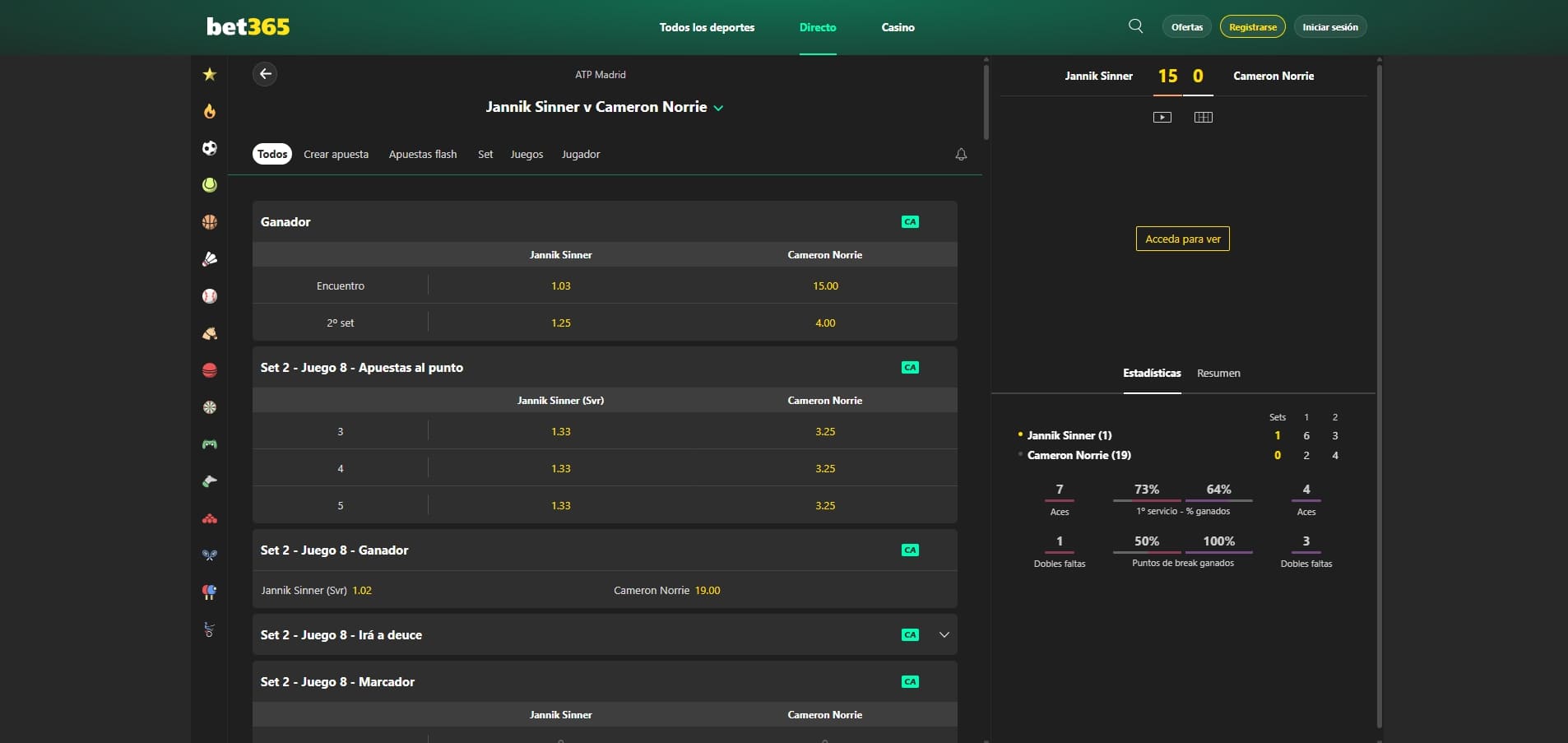1568x743 pixels.
Task: Select the basketball sport icon
Action: (x=211, y=222)
